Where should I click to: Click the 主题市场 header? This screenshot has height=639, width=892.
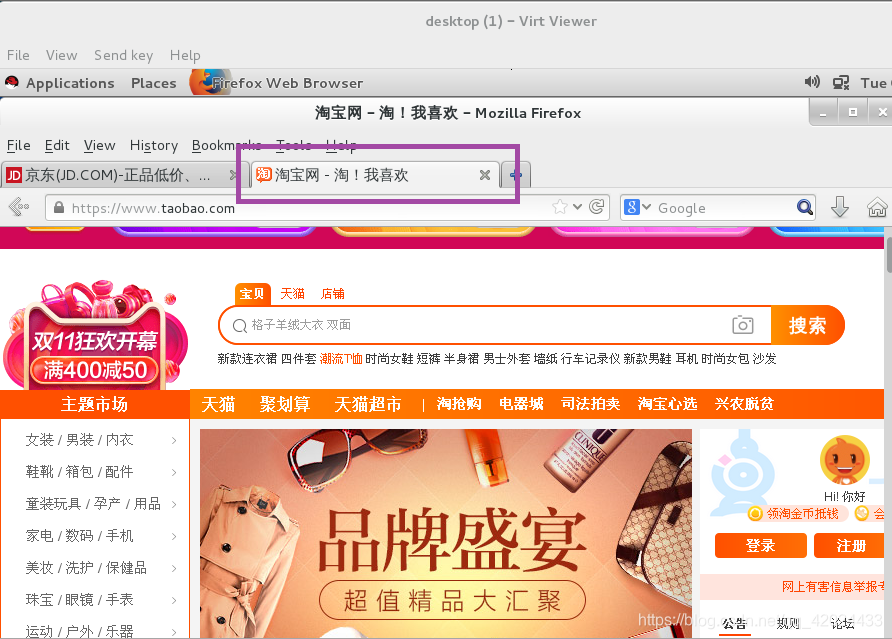(94, 404)
